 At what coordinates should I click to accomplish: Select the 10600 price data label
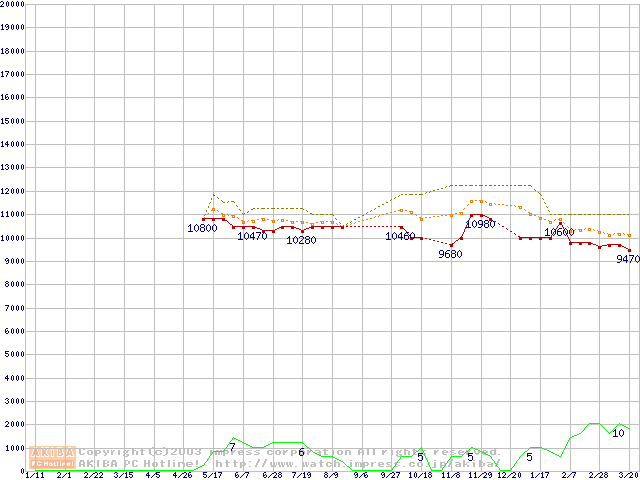[x=559, y=232]
